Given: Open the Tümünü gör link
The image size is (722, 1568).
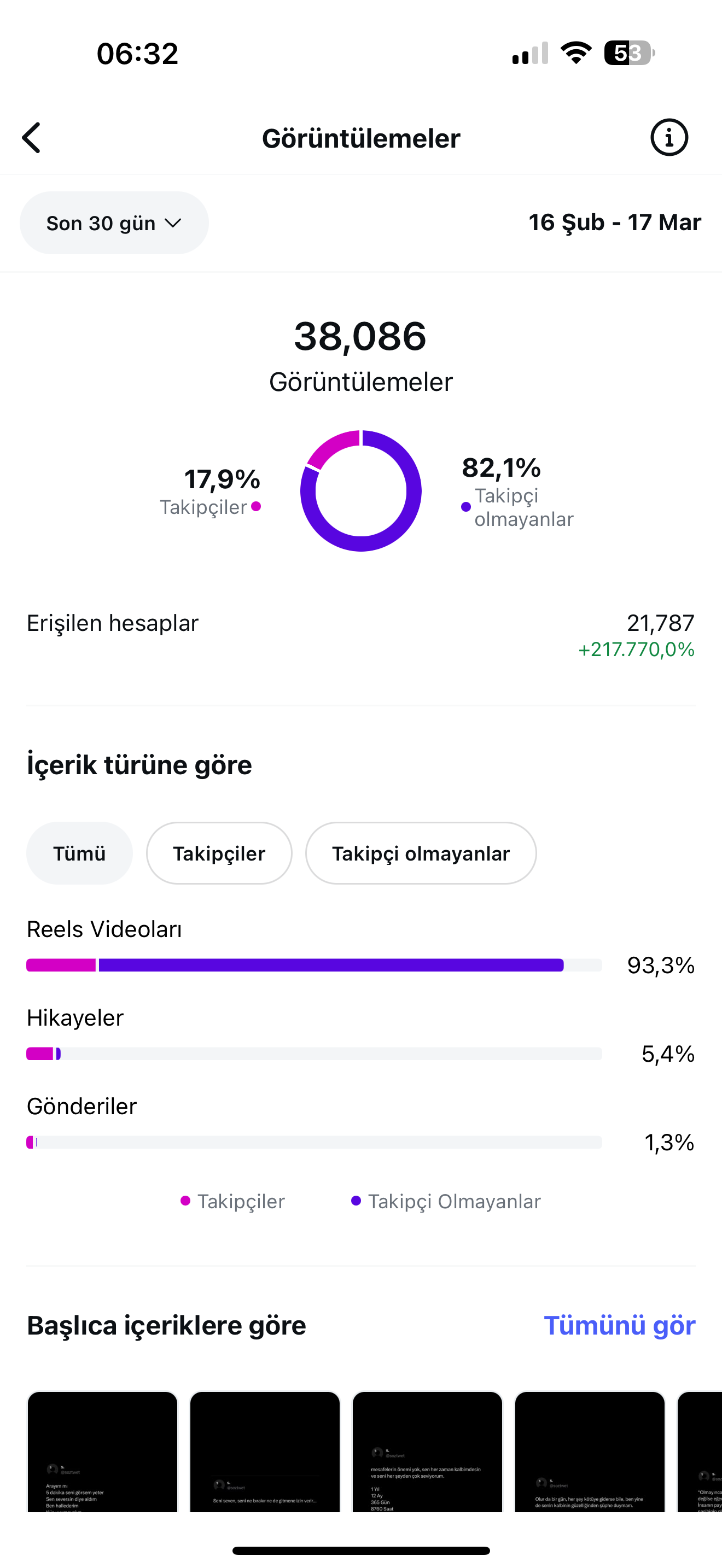Looking at the screenshot, I should (x=619, y=1325).
